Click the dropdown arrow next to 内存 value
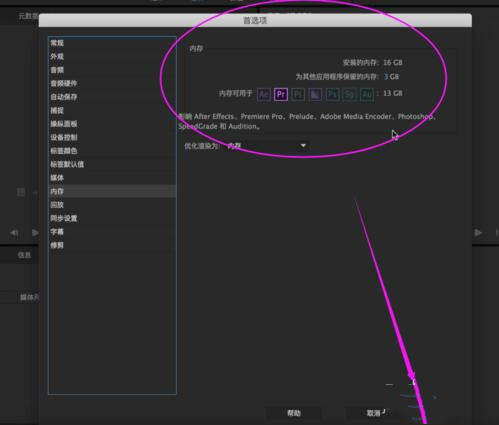This screenshot has height=425, width=499. [x=303, y=146]
